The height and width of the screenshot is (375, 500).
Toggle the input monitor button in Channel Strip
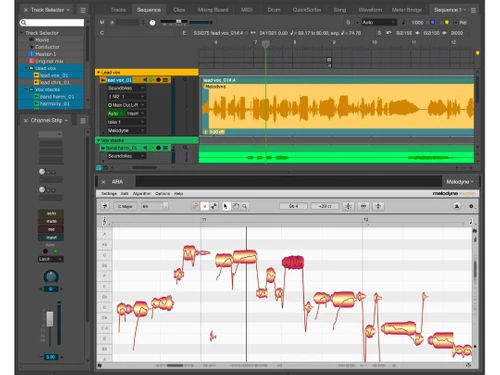tap(51, 237)
